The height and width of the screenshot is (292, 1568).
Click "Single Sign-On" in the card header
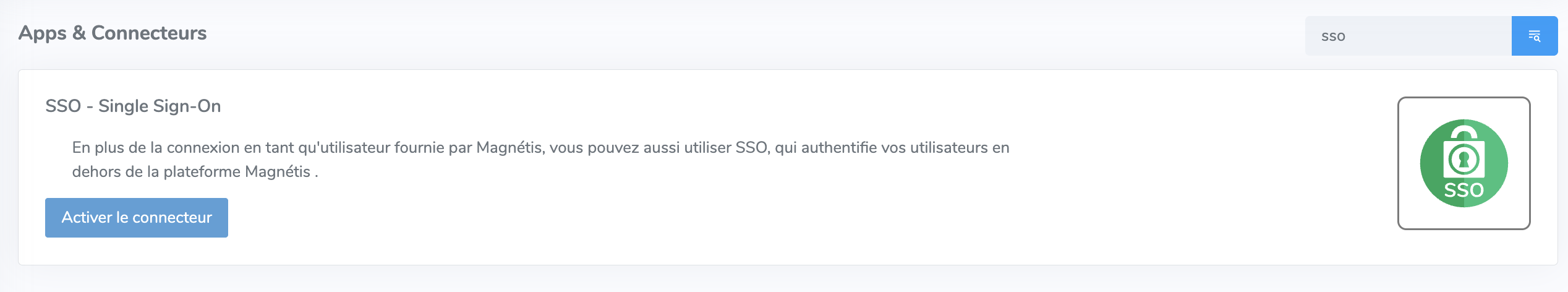click(160, 106)
